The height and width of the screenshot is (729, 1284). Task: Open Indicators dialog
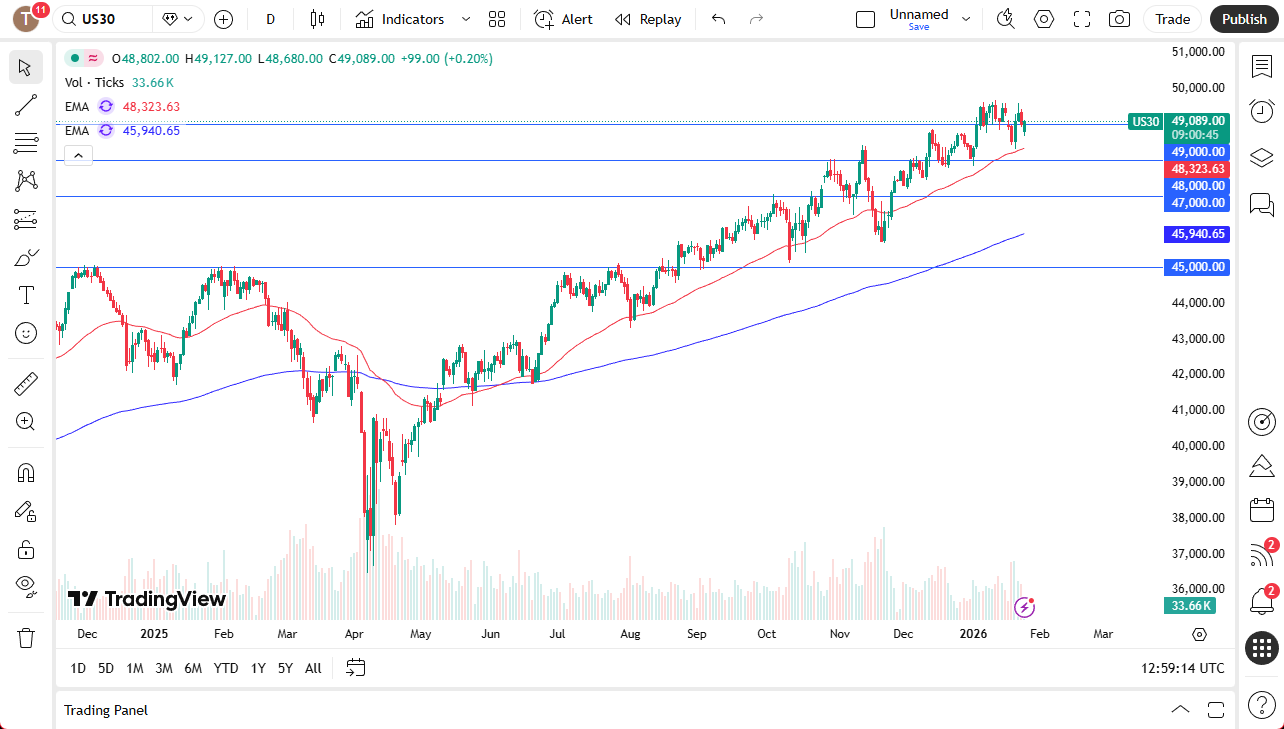coord(400,19)
